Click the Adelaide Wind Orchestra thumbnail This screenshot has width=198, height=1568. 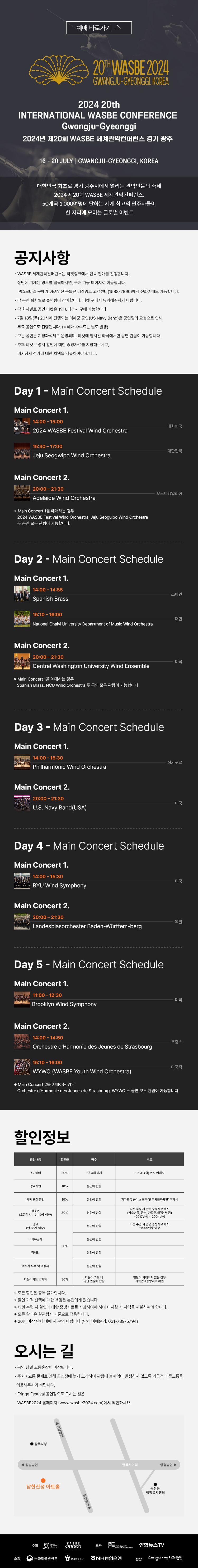22,494
